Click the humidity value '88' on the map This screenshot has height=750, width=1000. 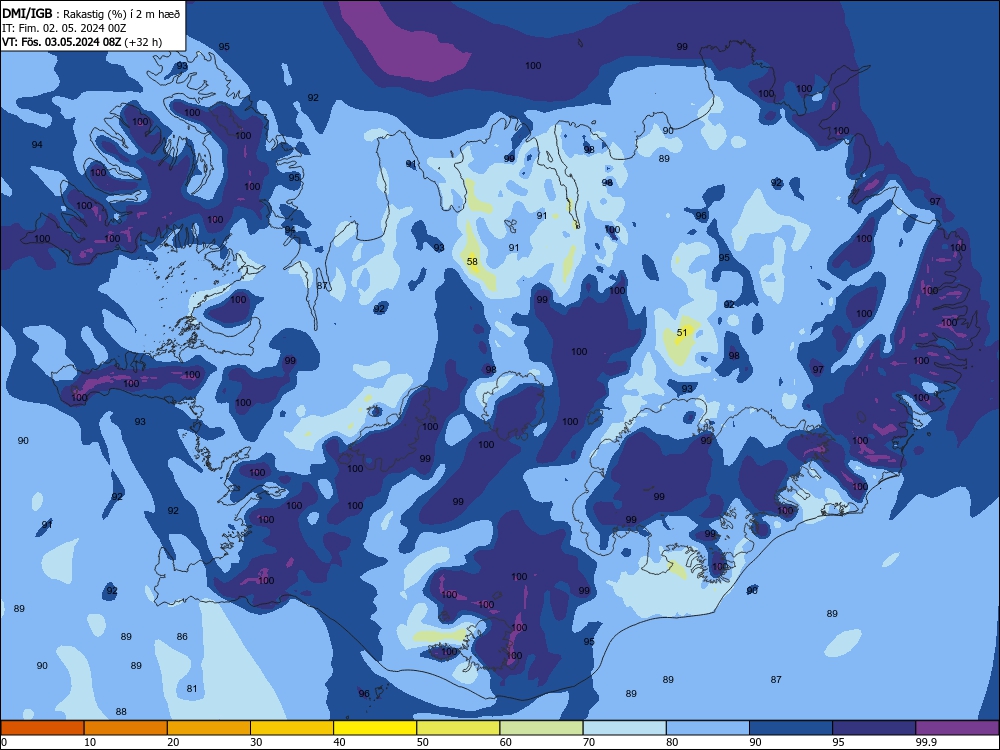(121, 712)
